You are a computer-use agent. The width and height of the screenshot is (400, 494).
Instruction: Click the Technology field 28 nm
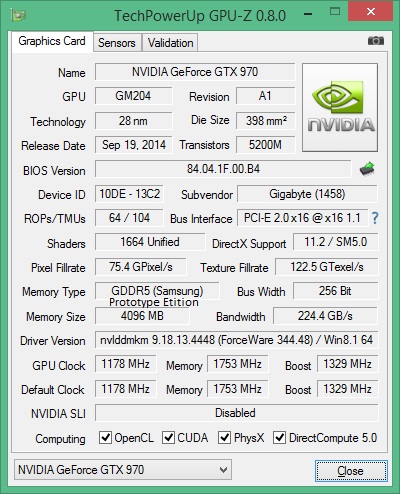pyautogui.click(x=133, y=121)
